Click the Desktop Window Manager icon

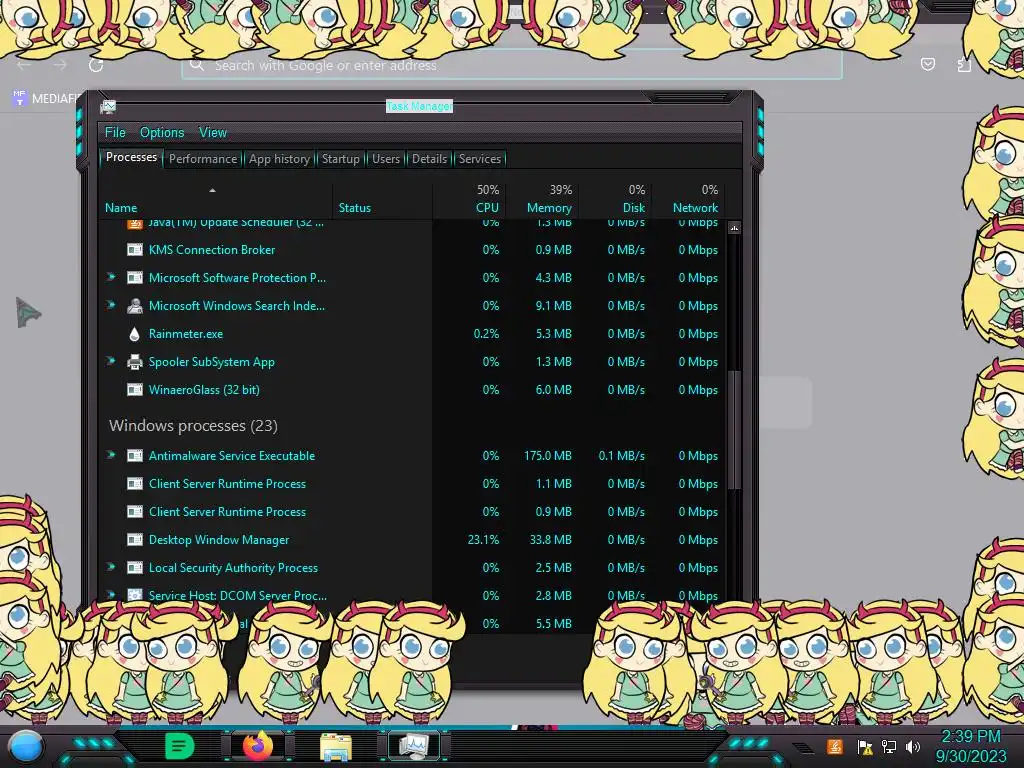coord(135,540)
